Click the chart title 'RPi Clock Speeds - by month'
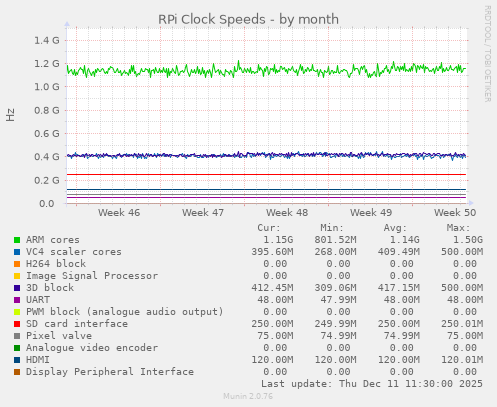Image resolution: width=497 pixels, height=407 pixels. tap(248, 19)
